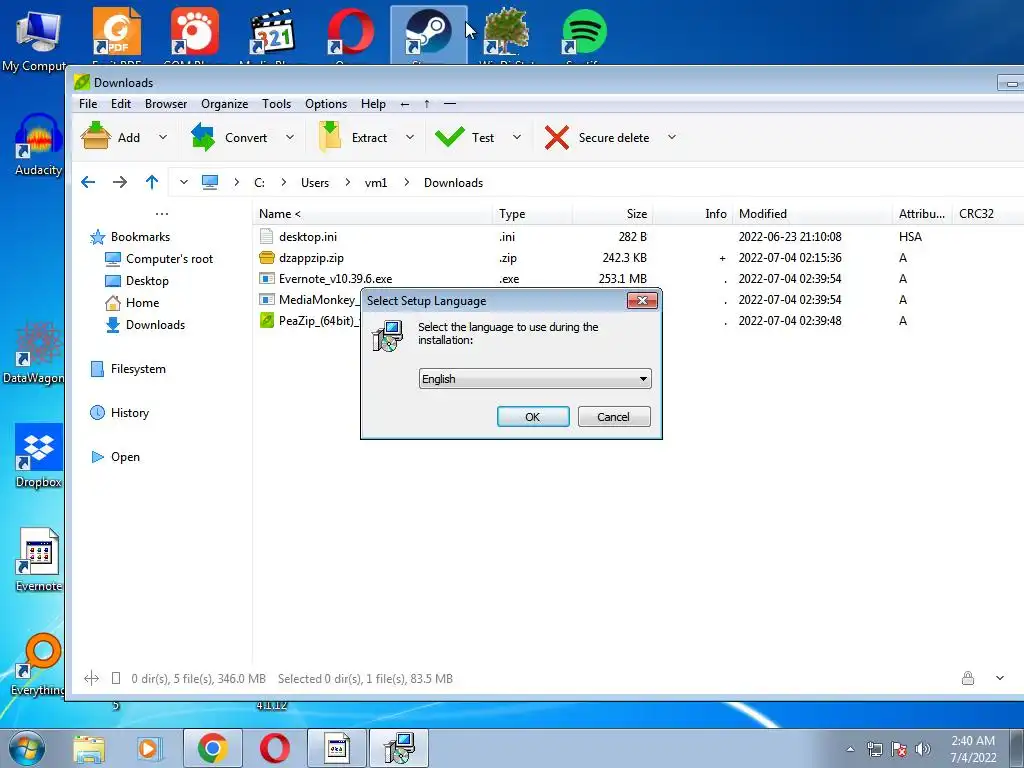Select Desktop in the sidebar
The height and width of the screenshot is (768, 1024).
136,281
